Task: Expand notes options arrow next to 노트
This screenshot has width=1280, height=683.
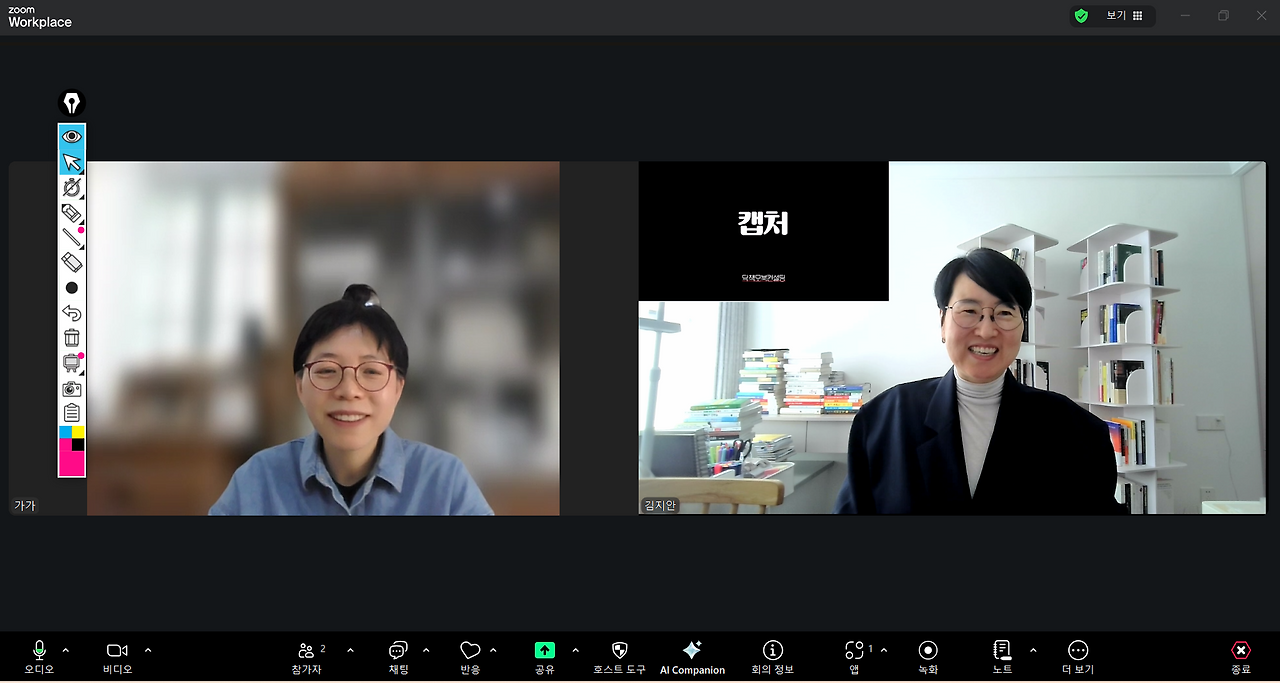Action: click(1033, 650)
